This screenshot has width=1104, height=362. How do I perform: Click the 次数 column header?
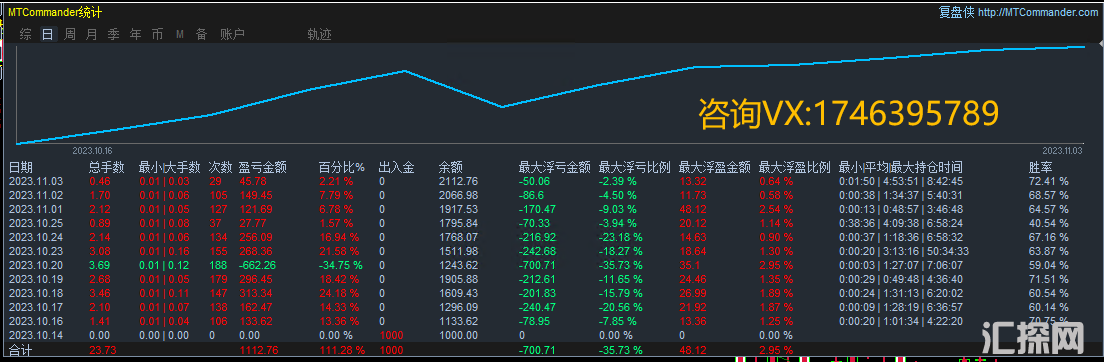(220, 168)
